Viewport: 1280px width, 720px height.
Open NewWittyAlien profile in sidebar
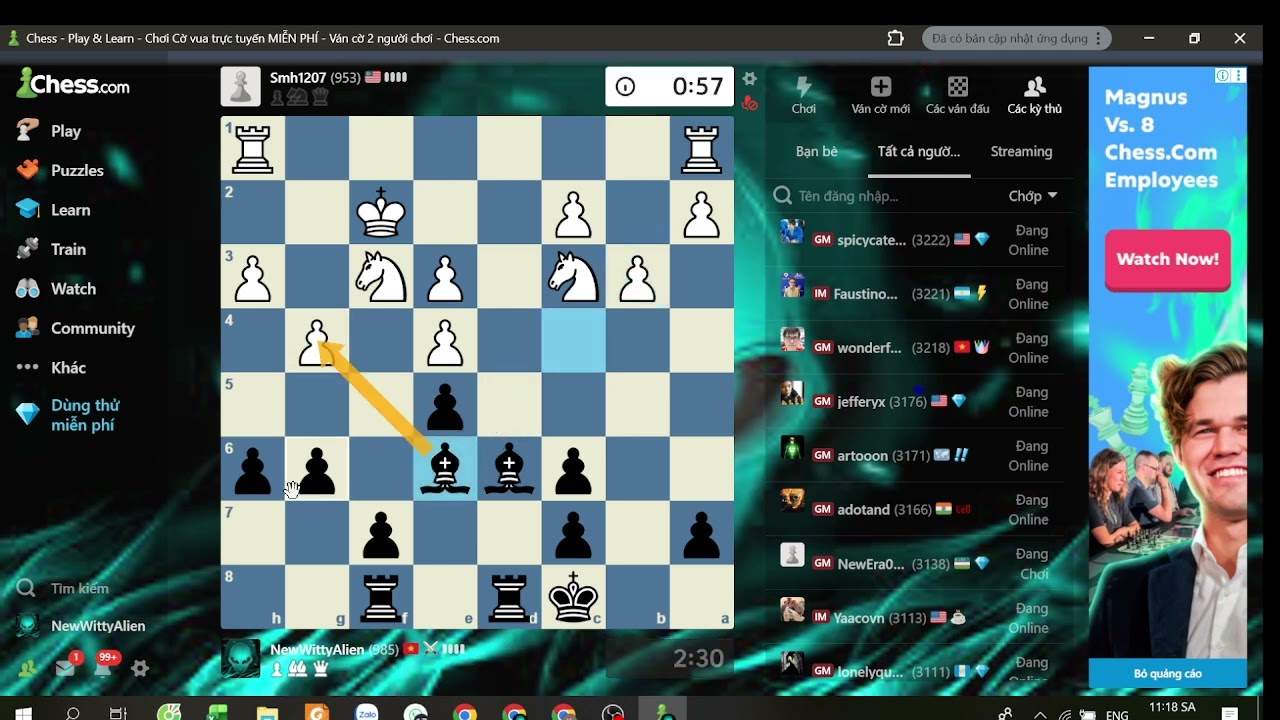[x=81, y=626]
